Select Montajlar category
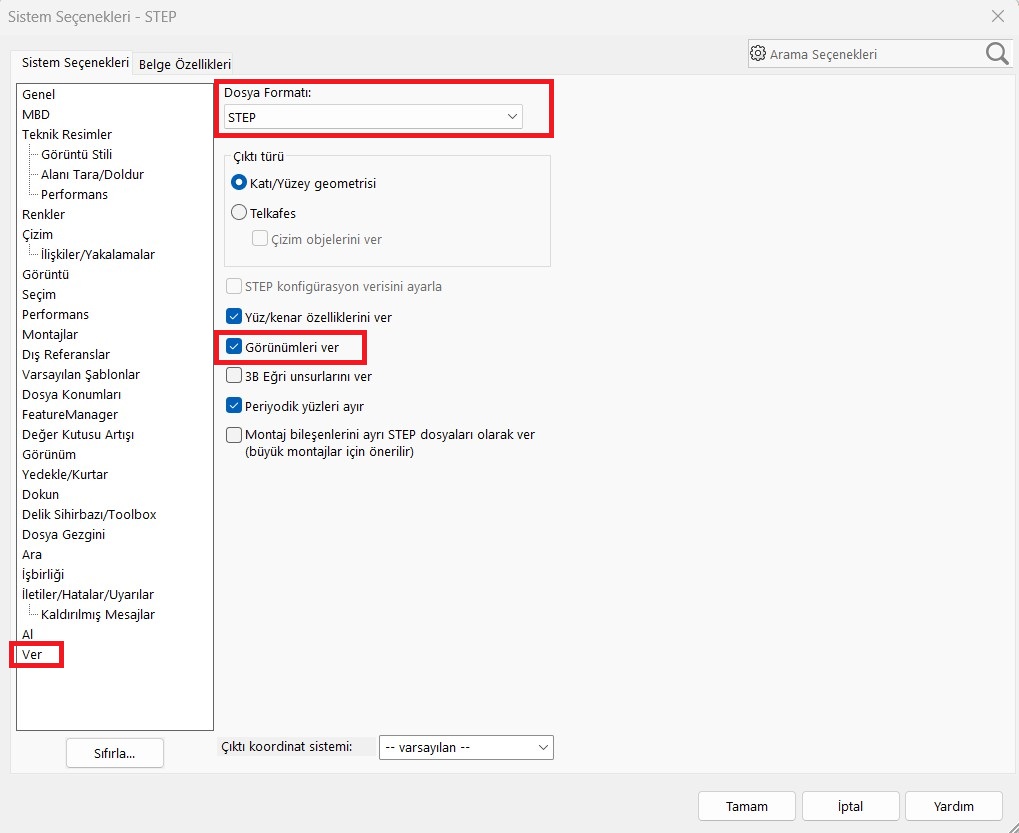The image size is (1019, 833). 50,335
